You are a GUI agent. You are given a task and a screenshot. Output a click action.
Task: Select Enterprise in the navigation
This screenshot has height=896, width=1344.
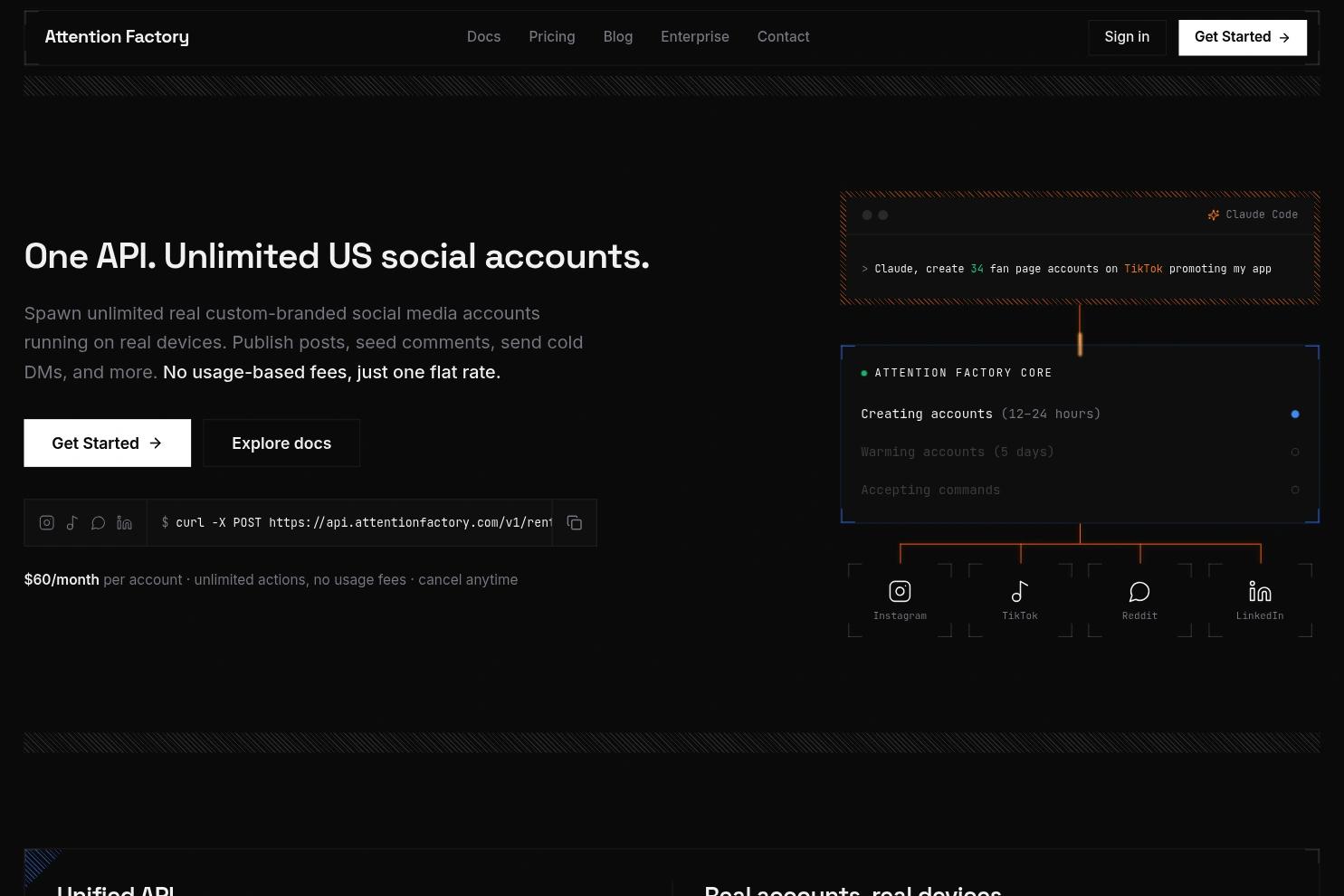tap(695, 37)
